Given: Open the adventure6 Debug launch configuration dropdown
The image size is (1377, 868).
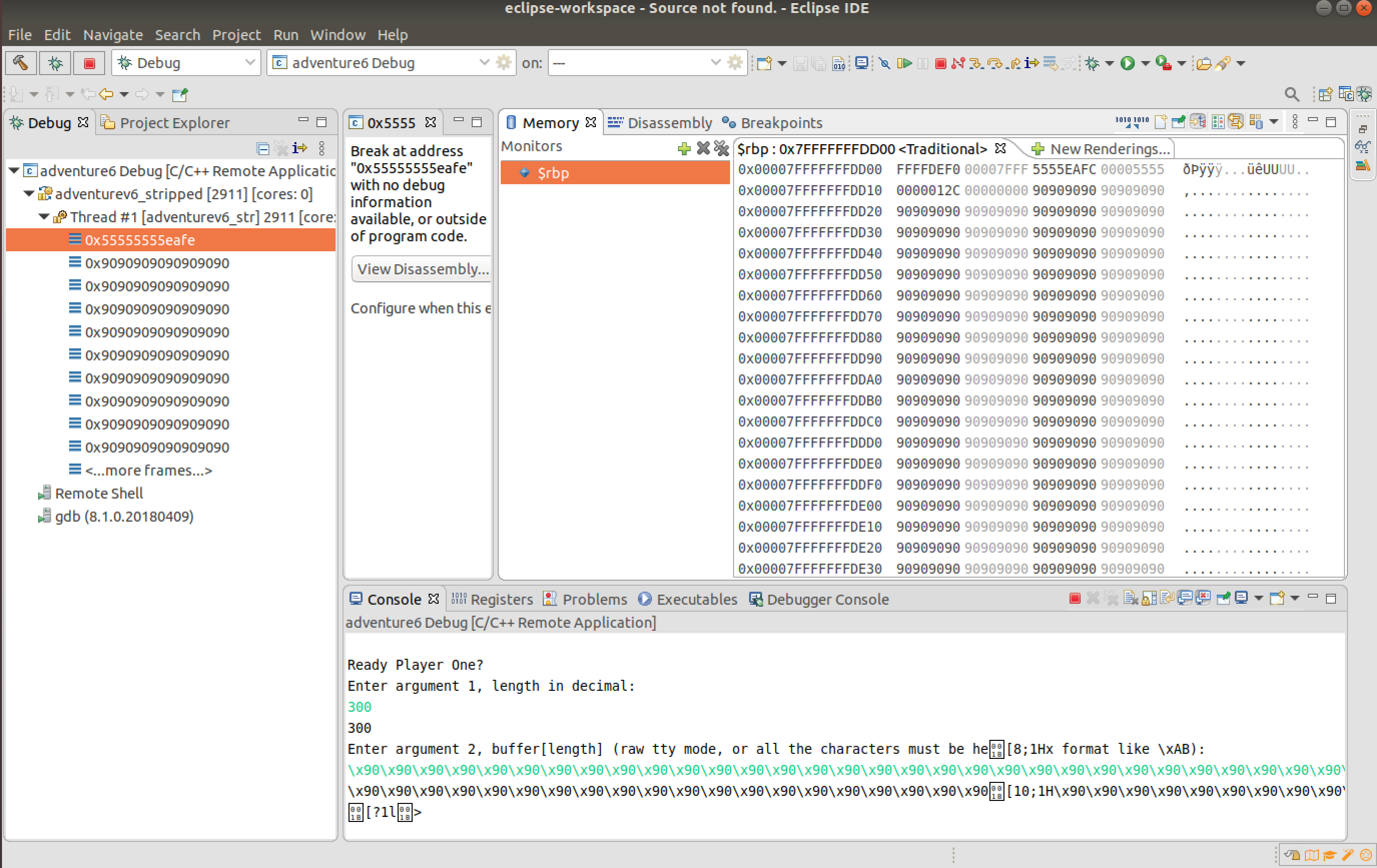Looking at the screenshot, I should [484, 63].
